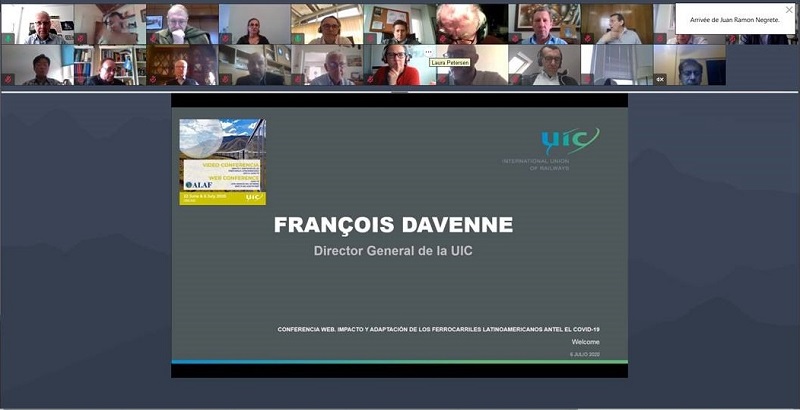Select the video tile with the bookshelves

pyautogui.click(x=110, y=65)
